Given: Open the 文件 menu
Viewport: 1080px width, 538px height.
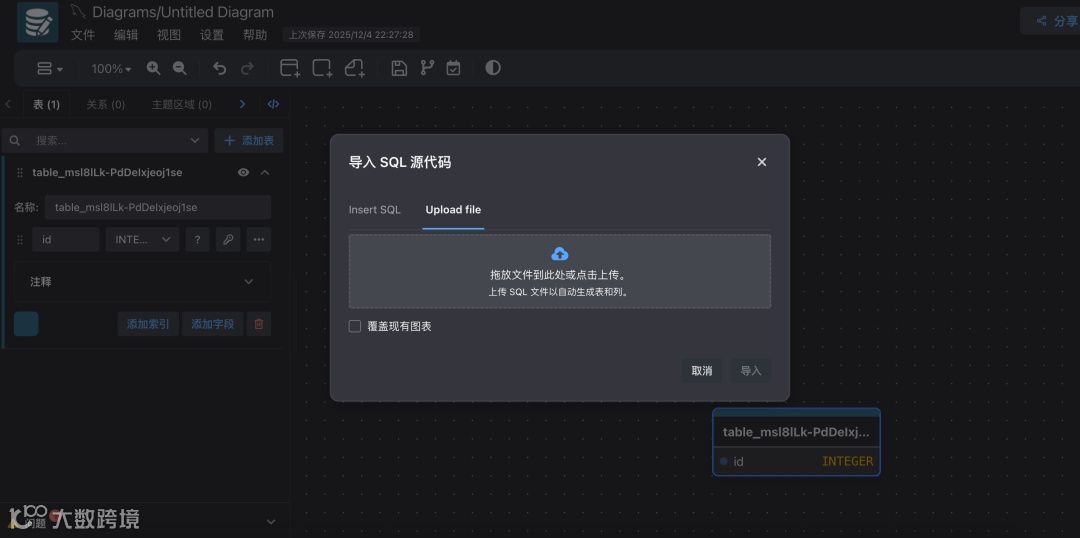Looking at the screenshot, I should click(x=83, y=34).
